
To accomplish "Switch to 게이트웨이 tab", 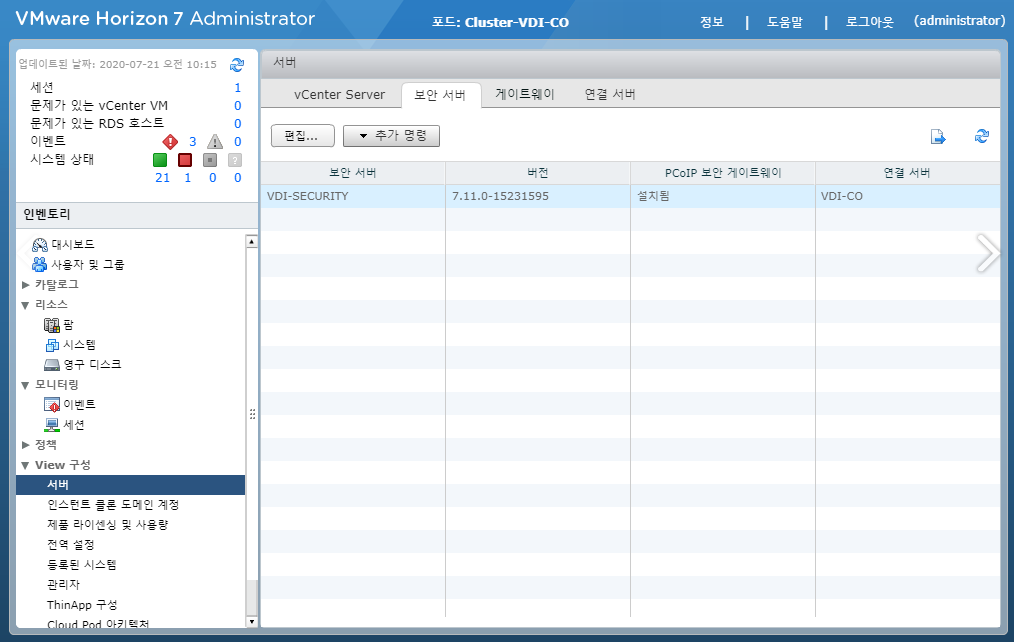I will (x=525, y=94).
